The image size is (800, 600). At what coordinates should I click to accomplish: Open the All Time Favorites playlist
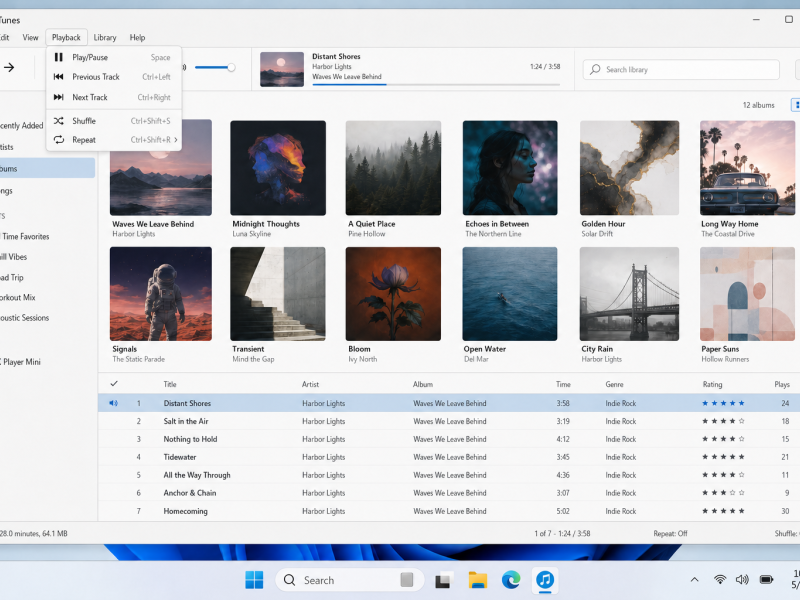coord(24,236)
